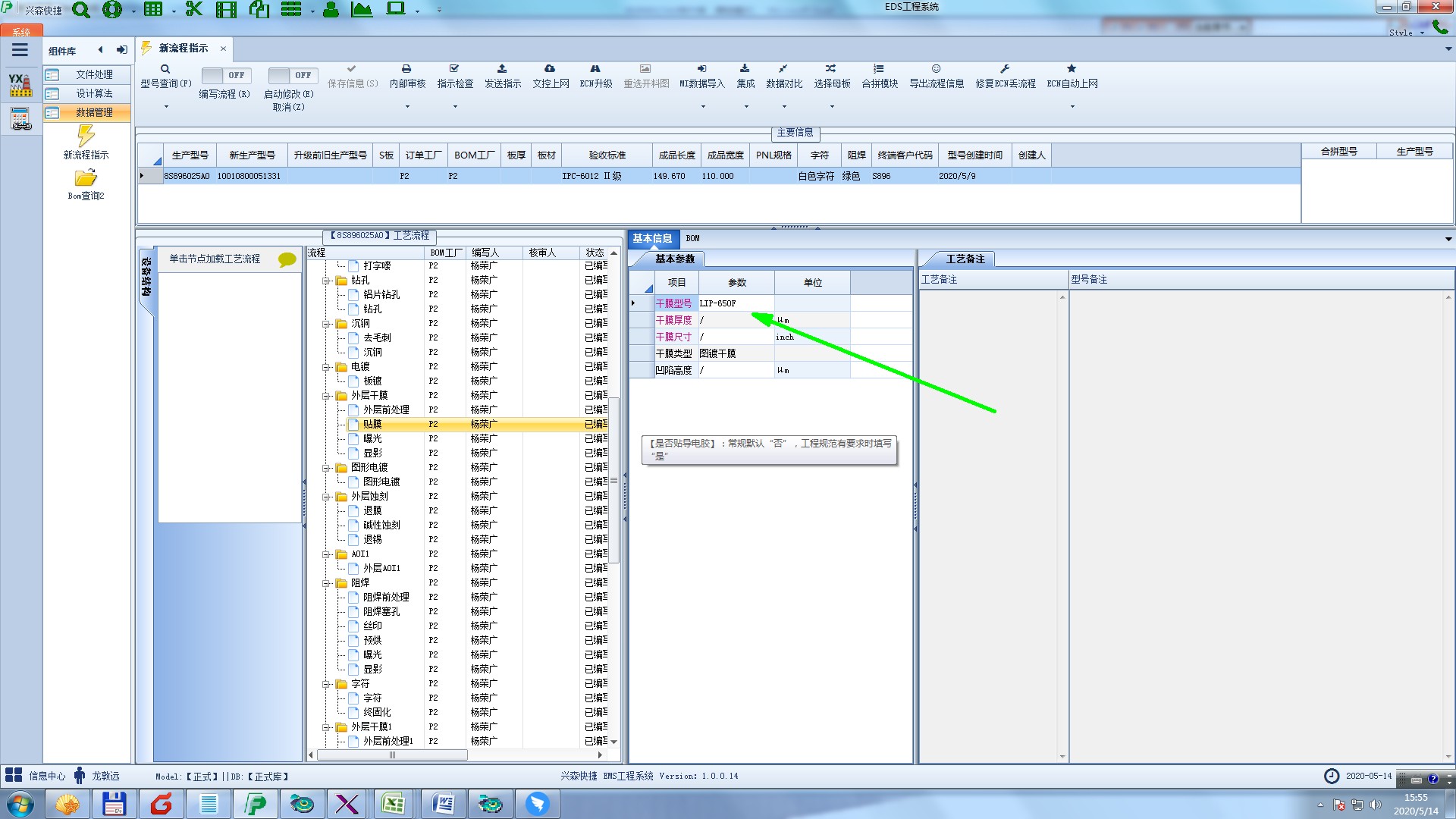Screen dimensions: 1456x819
Task: Click the 型号查询 search icon
Action: [165, 69]
